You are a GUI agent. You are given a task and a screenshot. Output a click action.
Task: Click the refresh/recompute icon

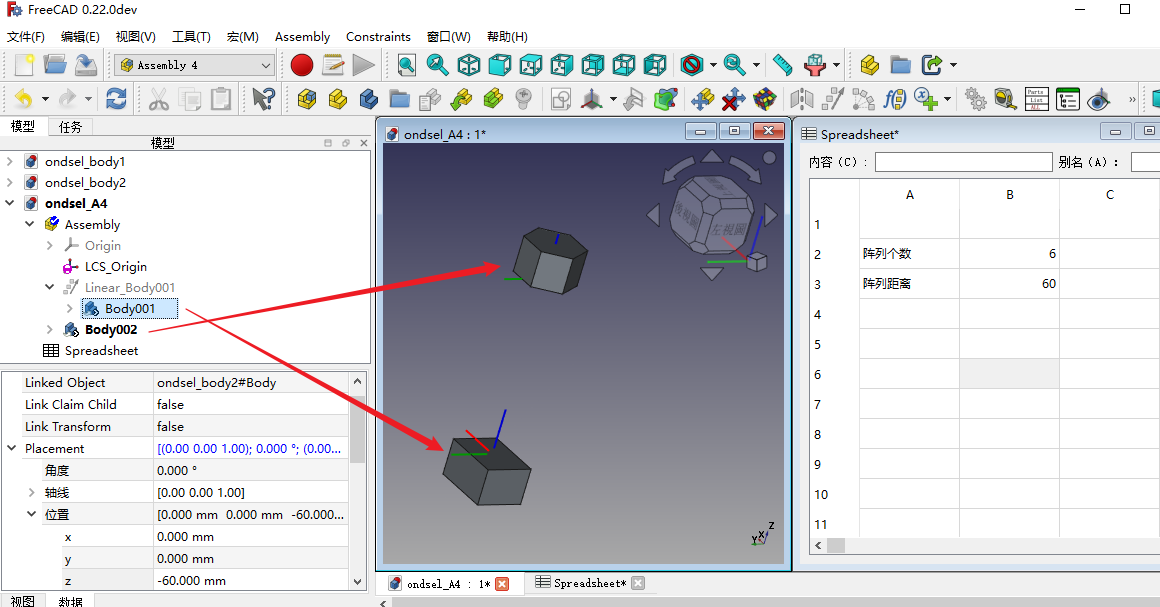[116, 99]
